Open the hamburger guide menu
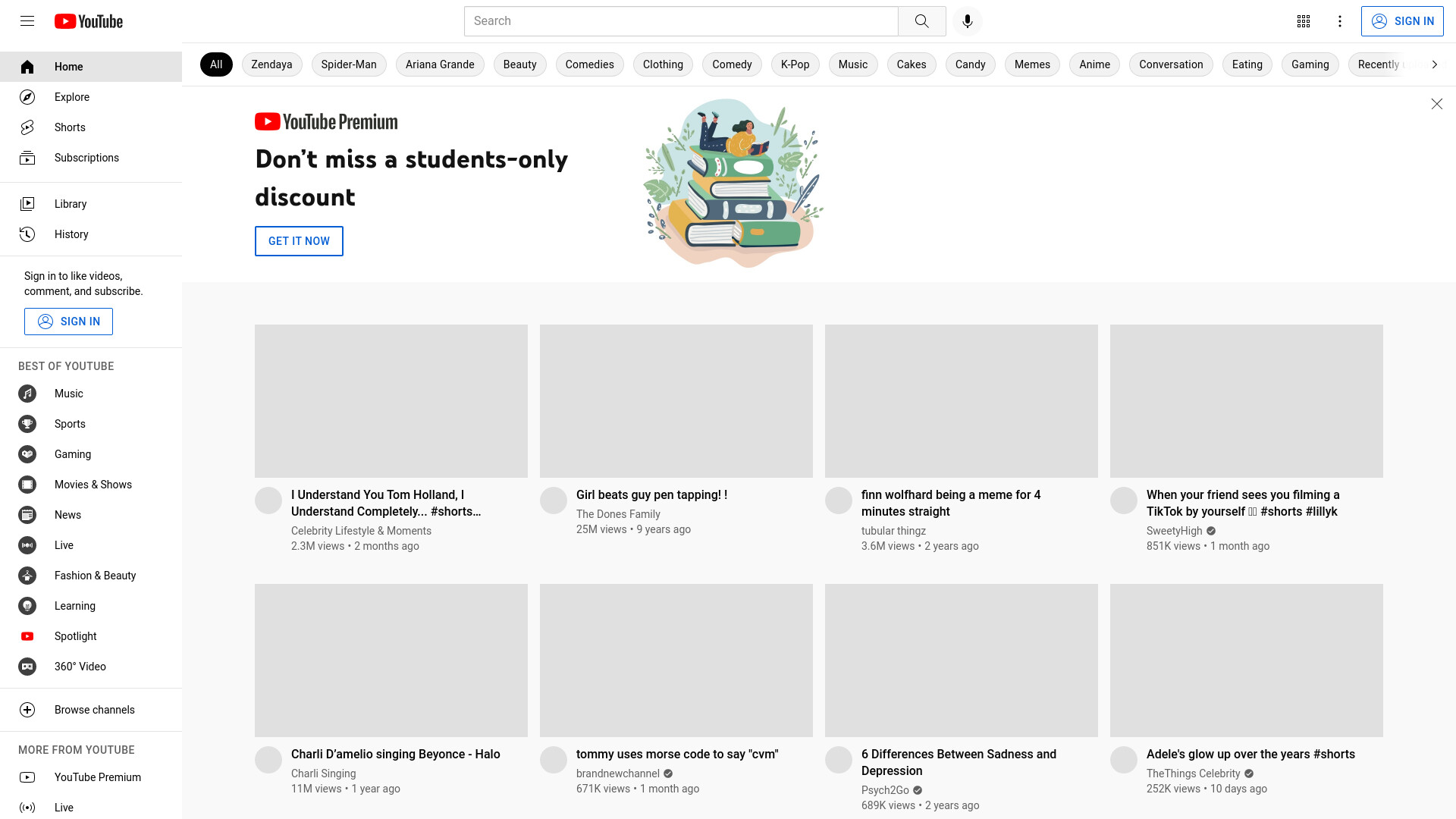Viewport: 1456px width, 819px height. click(x=27, y=21)
